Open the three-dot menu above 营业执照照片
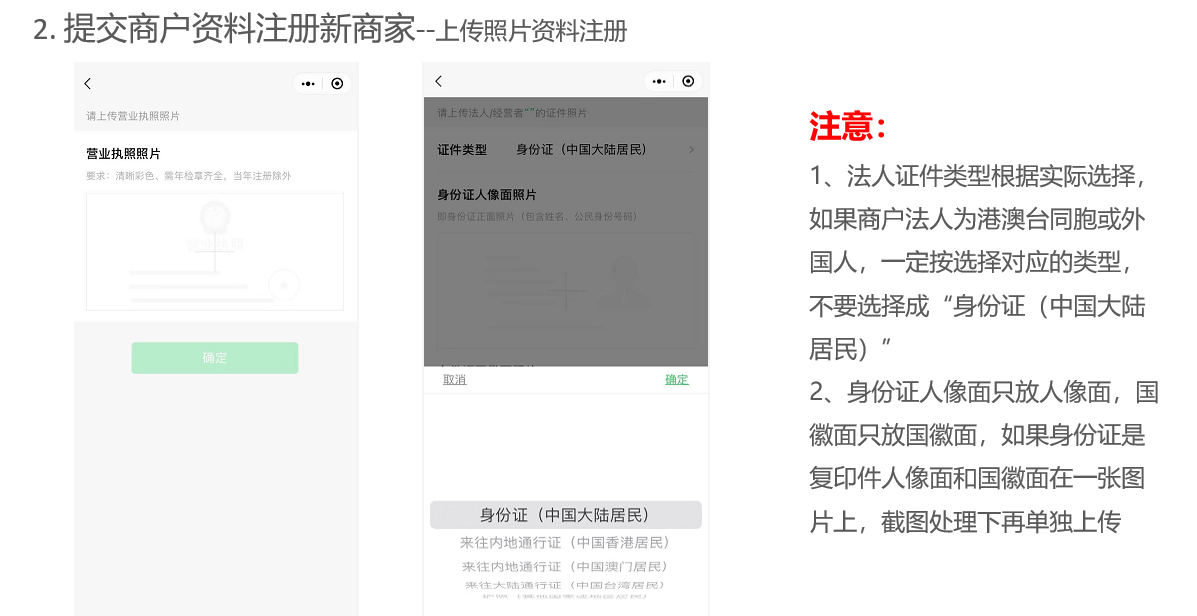 coord(308,84)
